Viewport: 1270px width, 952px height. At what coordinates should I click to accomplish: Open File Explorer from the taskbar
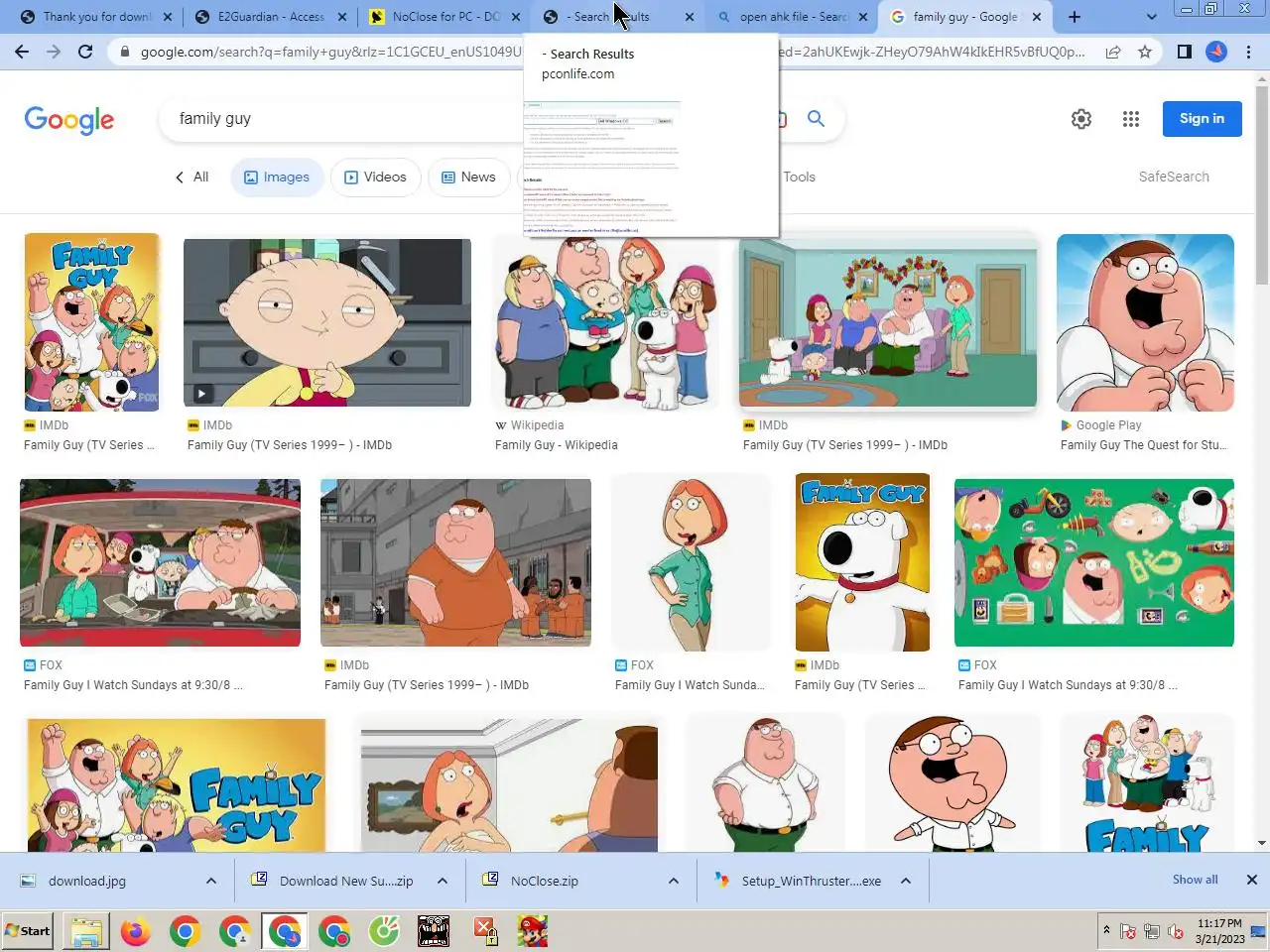(x=86, y=931)
